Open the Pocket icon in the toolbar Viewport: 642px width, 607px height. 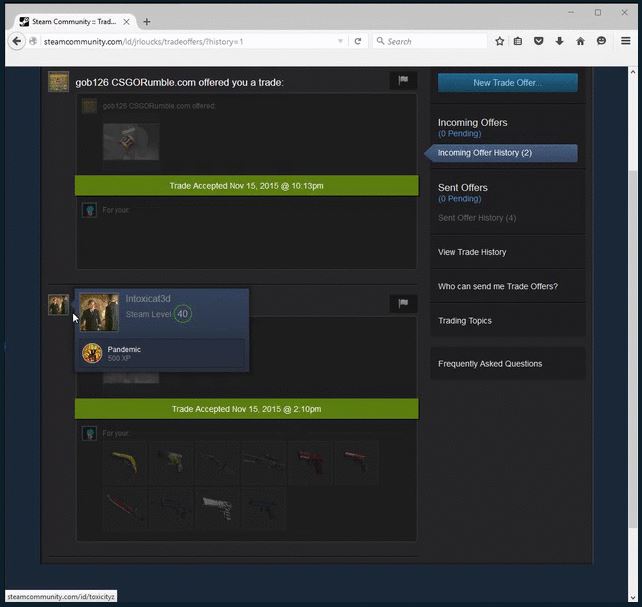coord(538,41)
